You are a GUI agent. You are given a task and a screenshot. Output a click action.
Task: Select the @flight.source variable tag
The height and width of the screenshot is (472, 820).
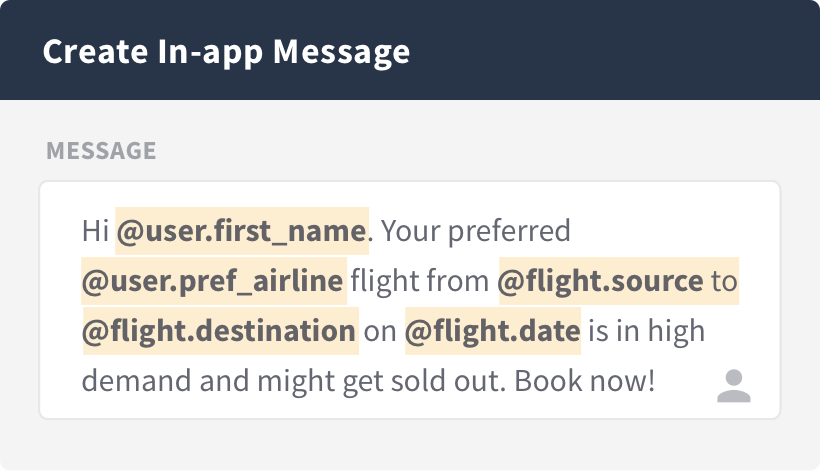[x=601, y=281]
